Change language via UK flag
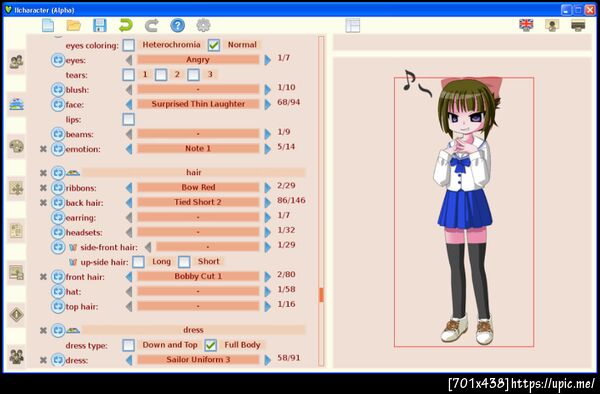Screen dimensions: 600x394 (x=526, y=25)
